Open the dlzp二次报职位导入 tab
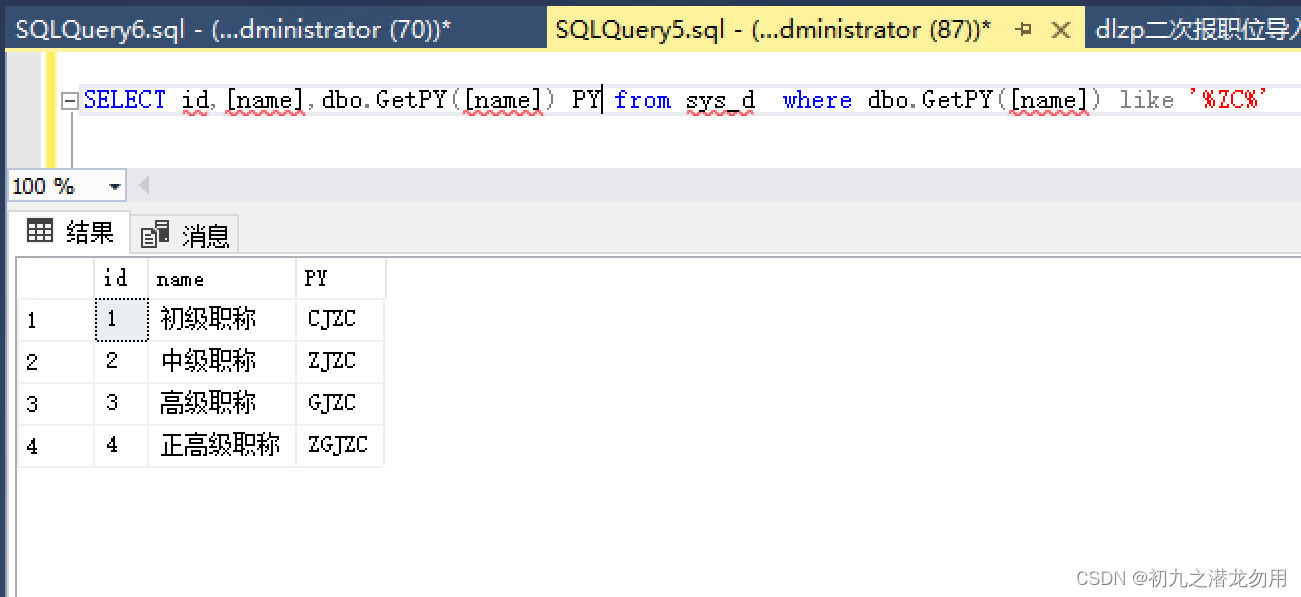 [1192, 30]
